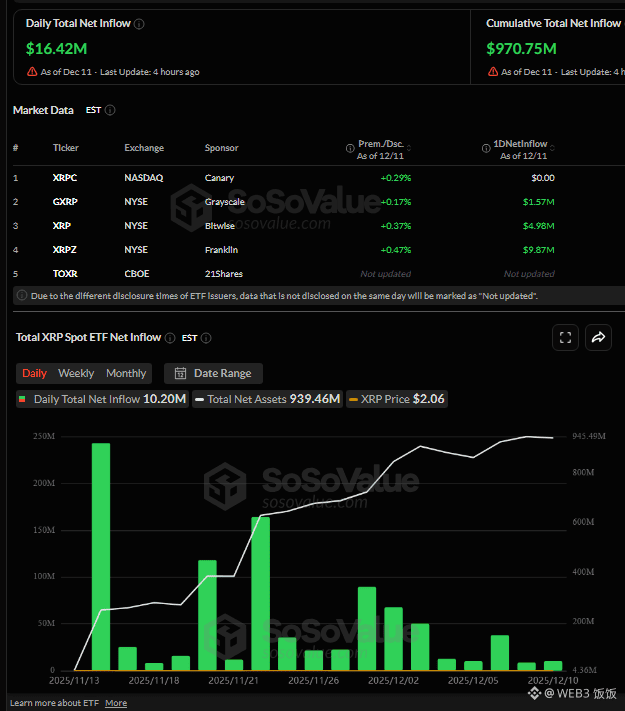Click the Franklin sponsor cell
625x711 pixels.
[x=221, y=250]
